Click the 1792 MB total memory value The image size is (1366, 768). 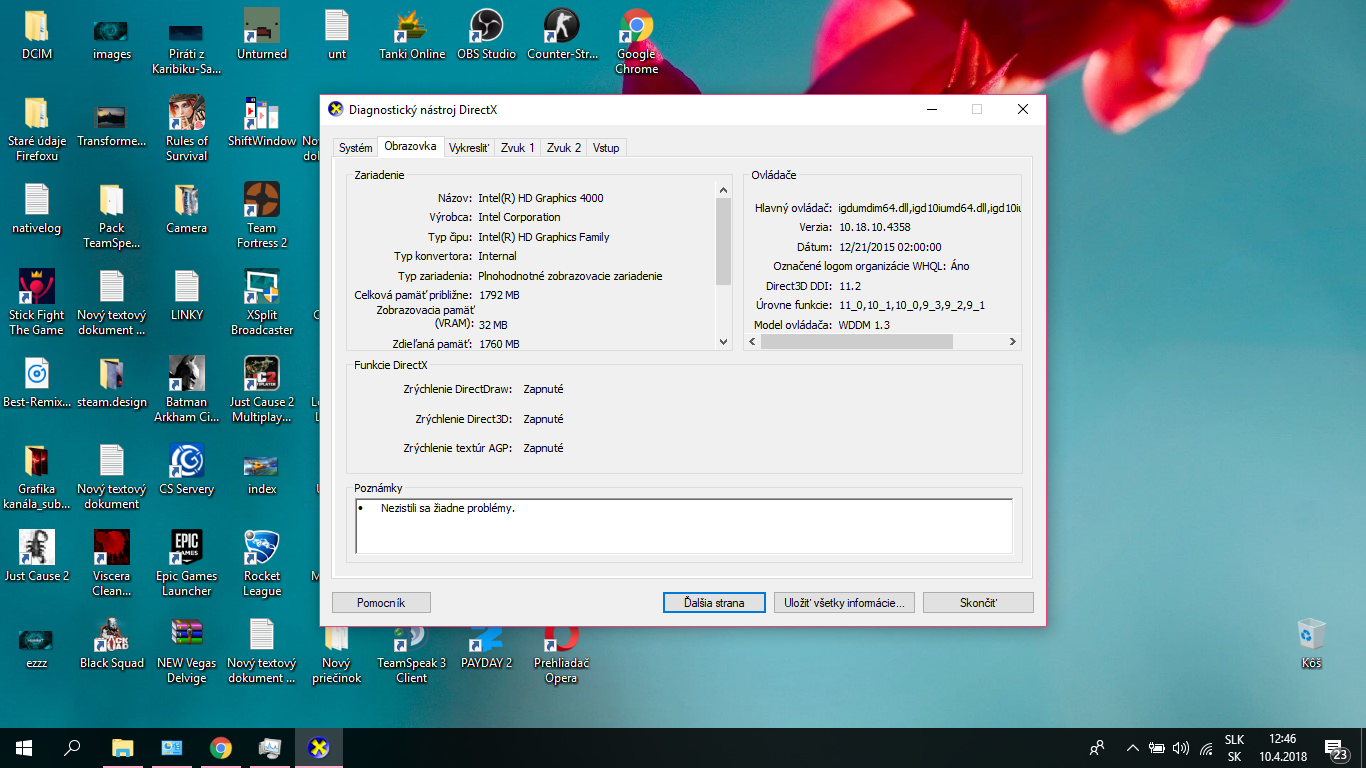tap(499, 295)
